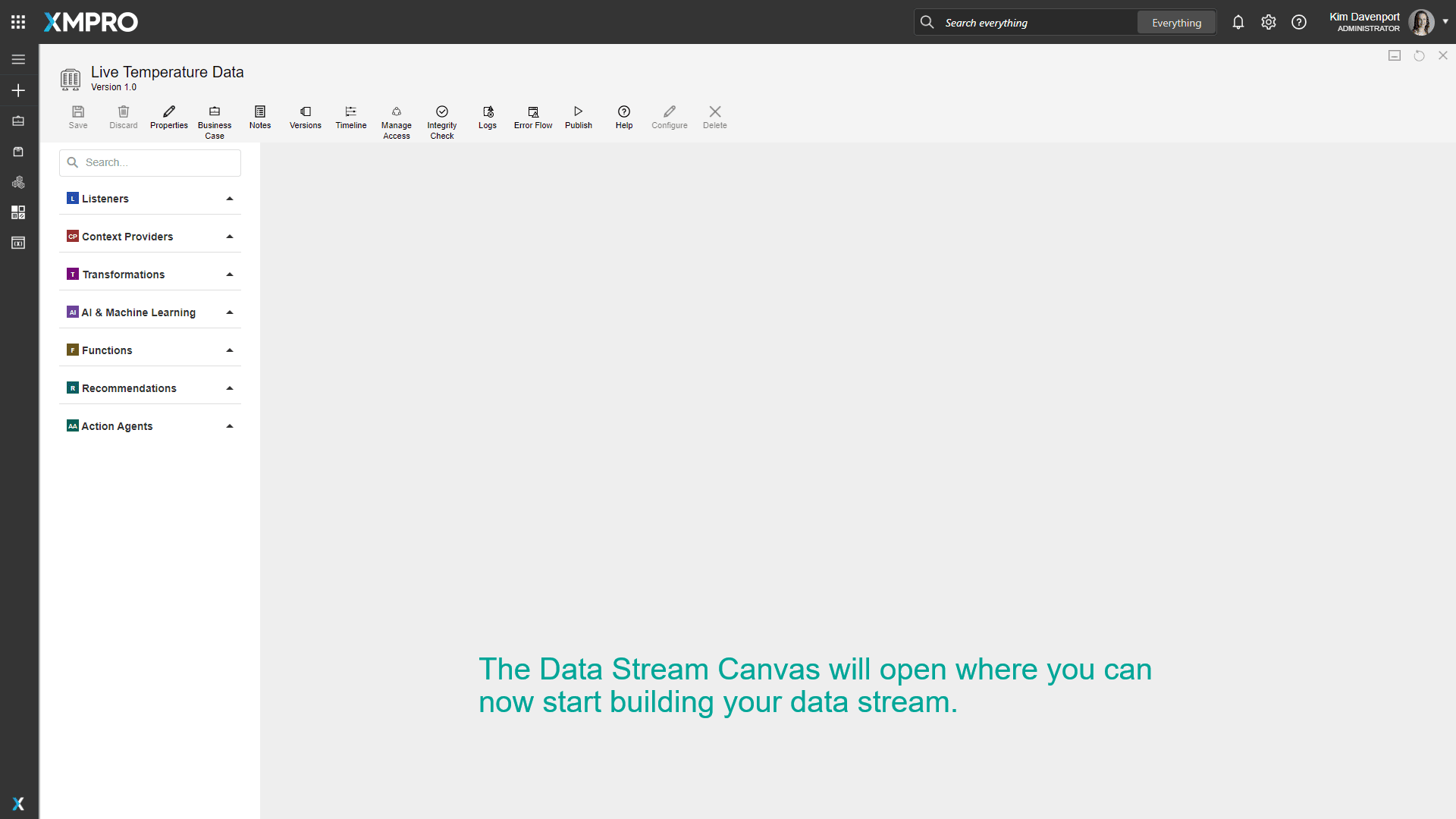Click into the toolbox Search field

(x=149, y=162)
